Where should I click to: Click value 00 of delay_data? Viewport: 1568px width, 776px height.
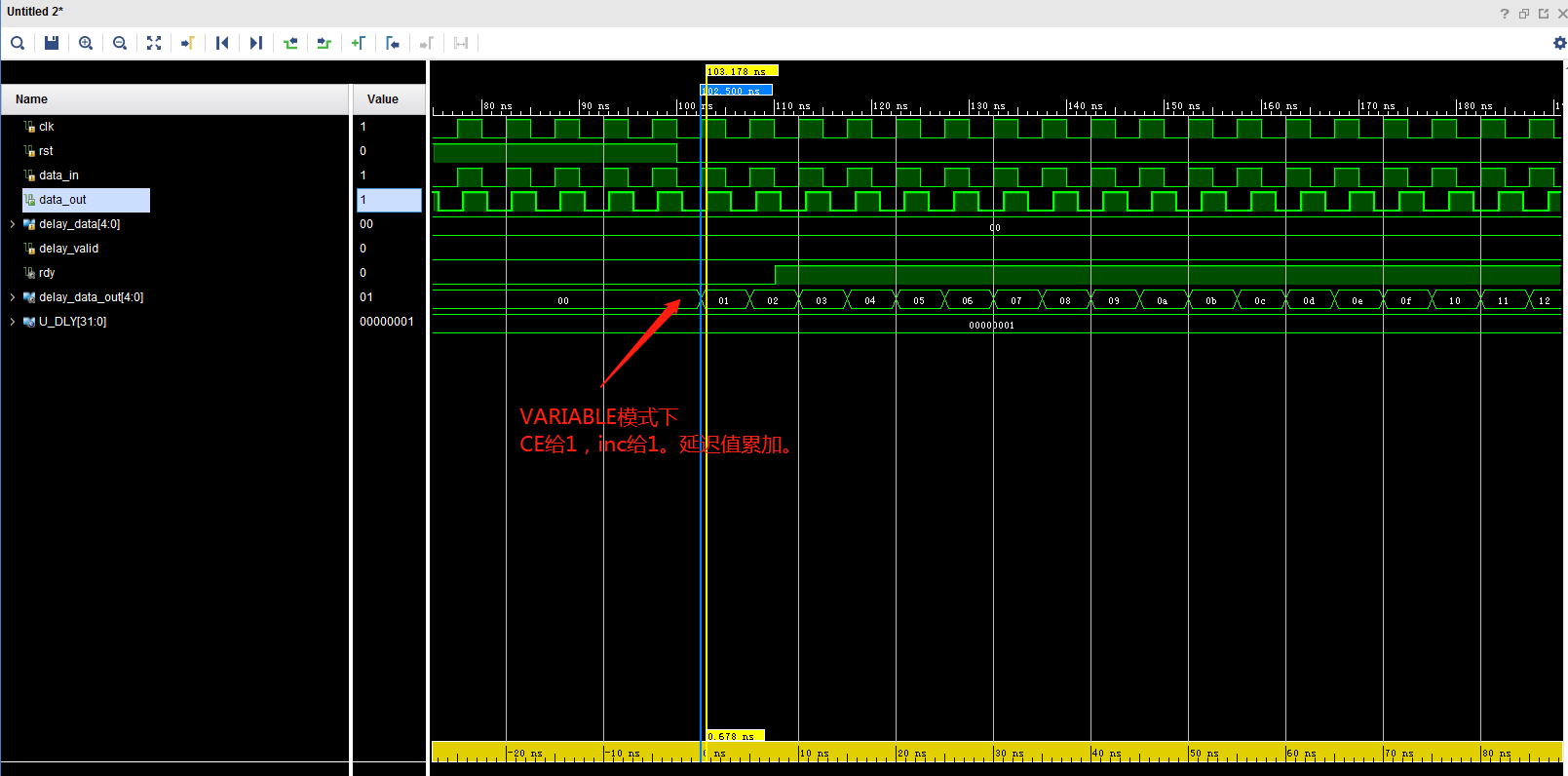pos(366,224)
